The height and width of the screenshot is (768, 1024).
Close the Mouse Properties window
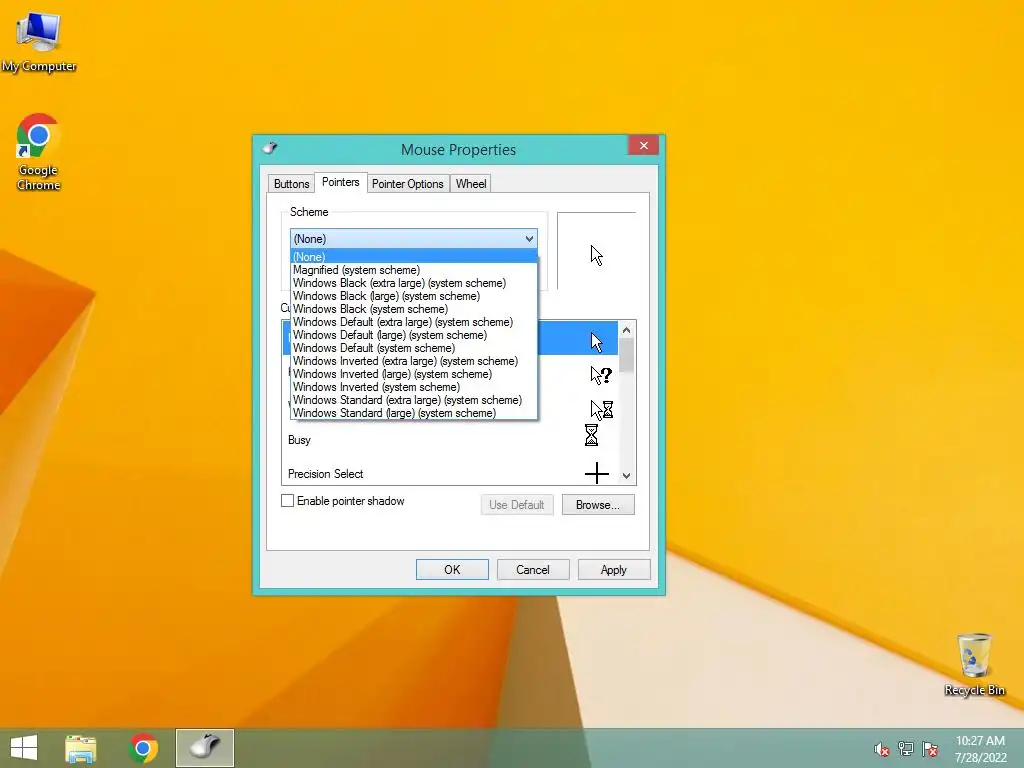pos(643,145)
